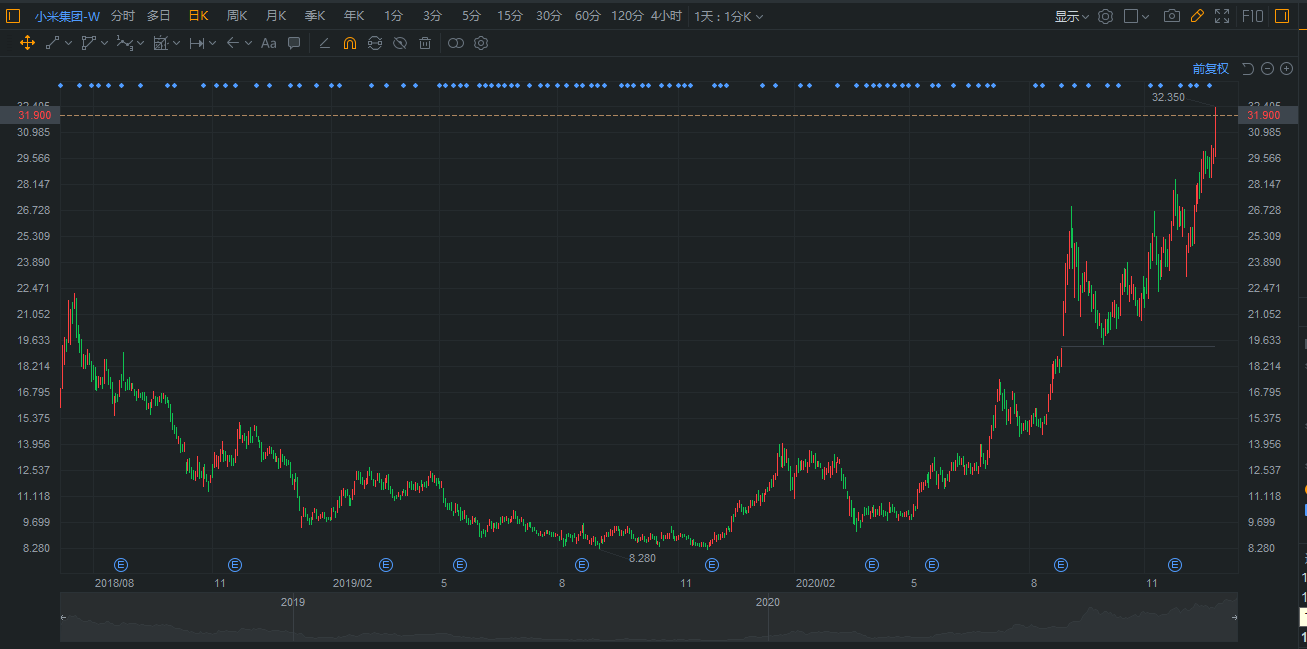Zoom in the chart with plus icon
Screen dimensions: 1307x649
click(1286, 68)
